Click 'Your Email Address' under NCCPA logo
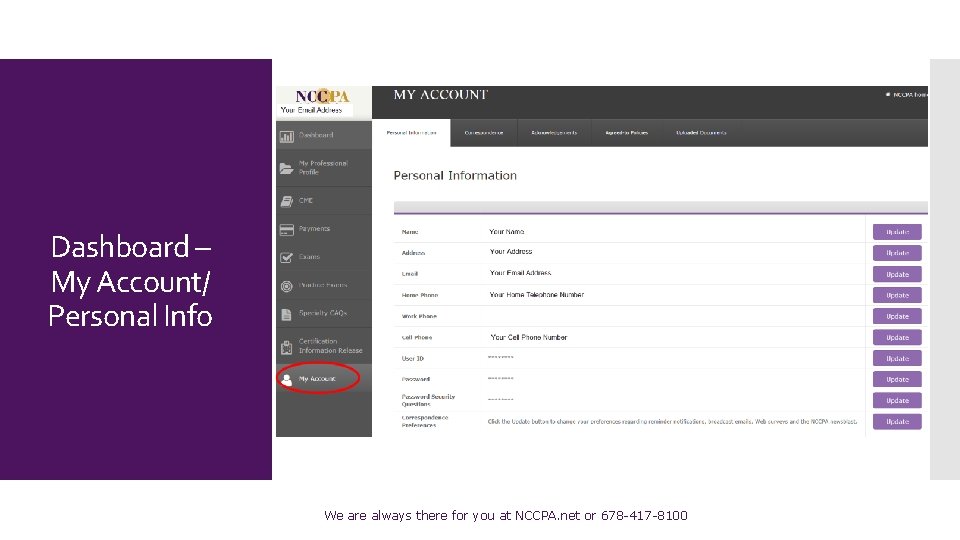 311,110
